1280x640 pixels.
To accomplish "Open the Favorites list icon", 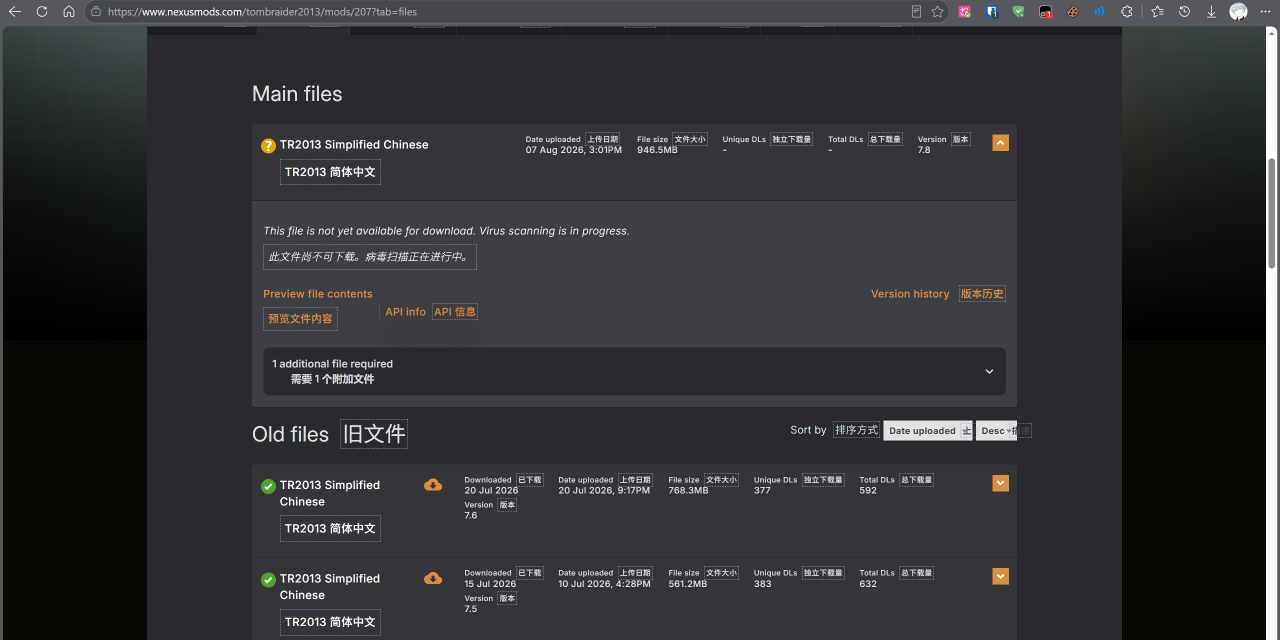I will click(1157, 12).
